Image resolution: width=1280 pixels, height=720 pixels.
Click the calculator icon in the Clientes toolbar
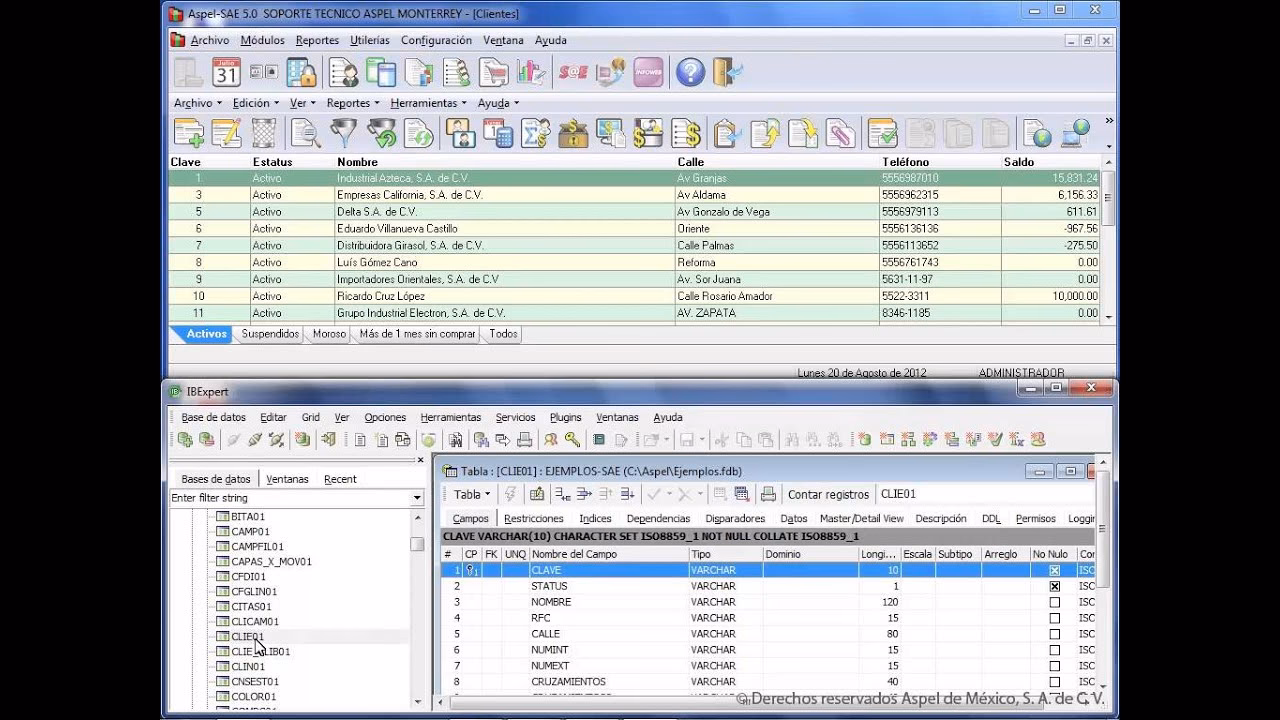point(497,132)
